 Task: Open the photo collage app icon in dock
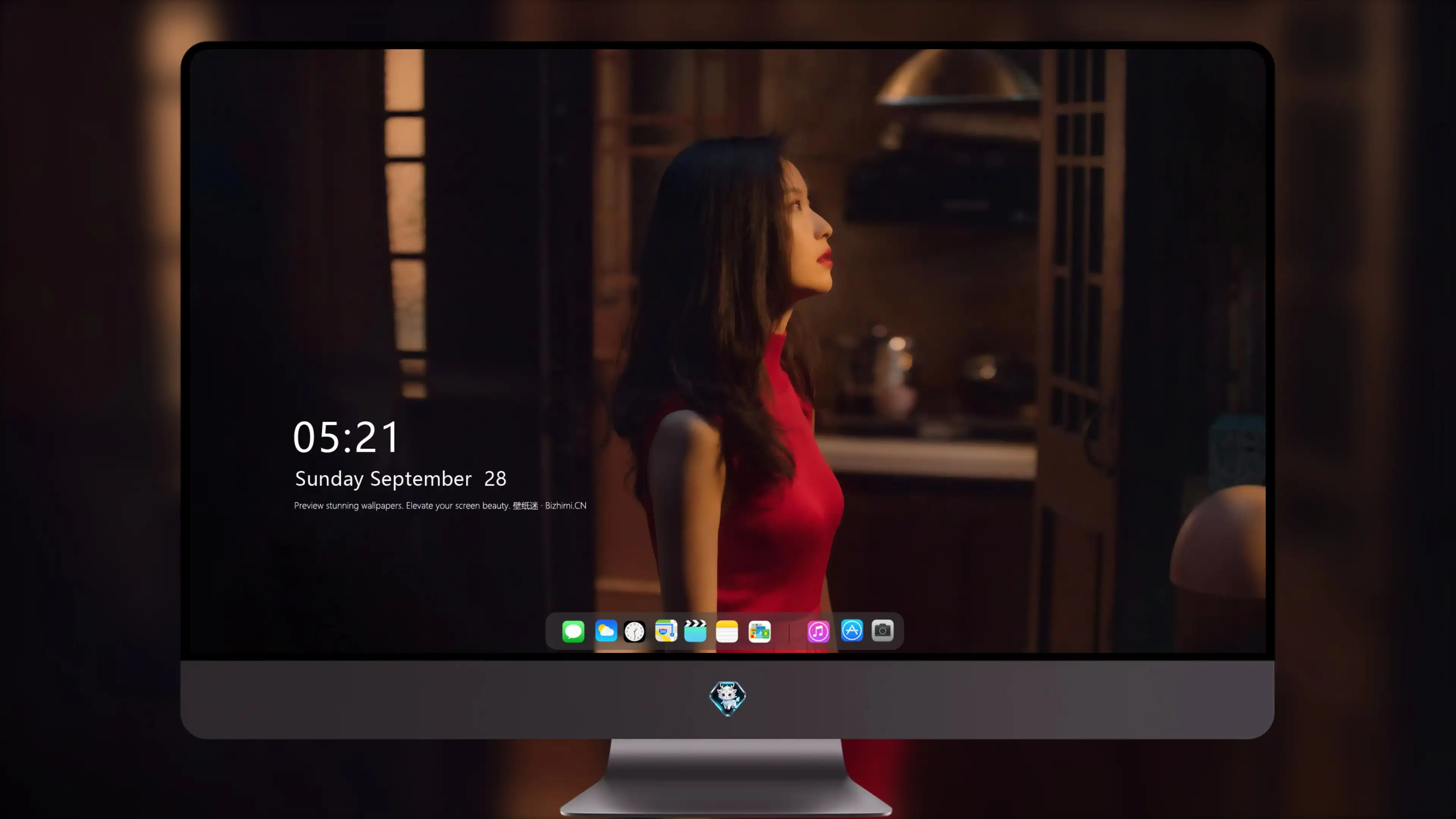[759, 631]
